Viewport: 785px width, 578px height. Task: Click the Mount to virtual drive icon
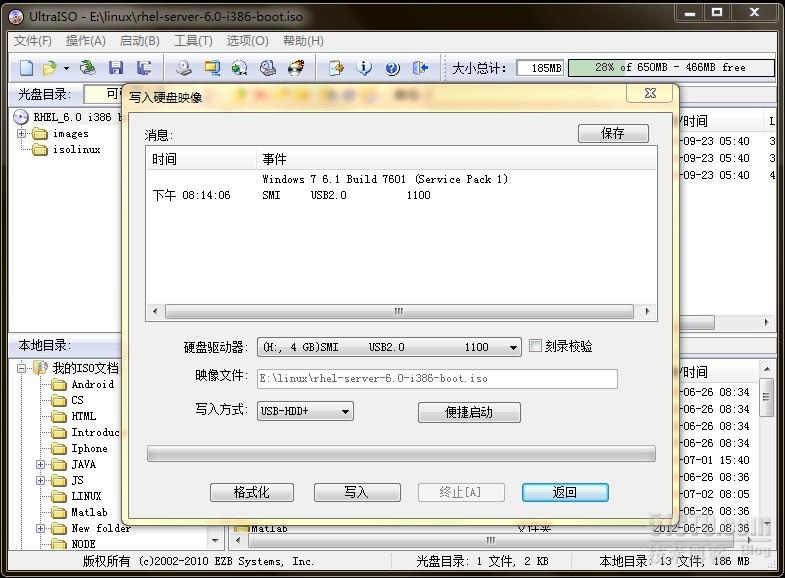[268, 67]
